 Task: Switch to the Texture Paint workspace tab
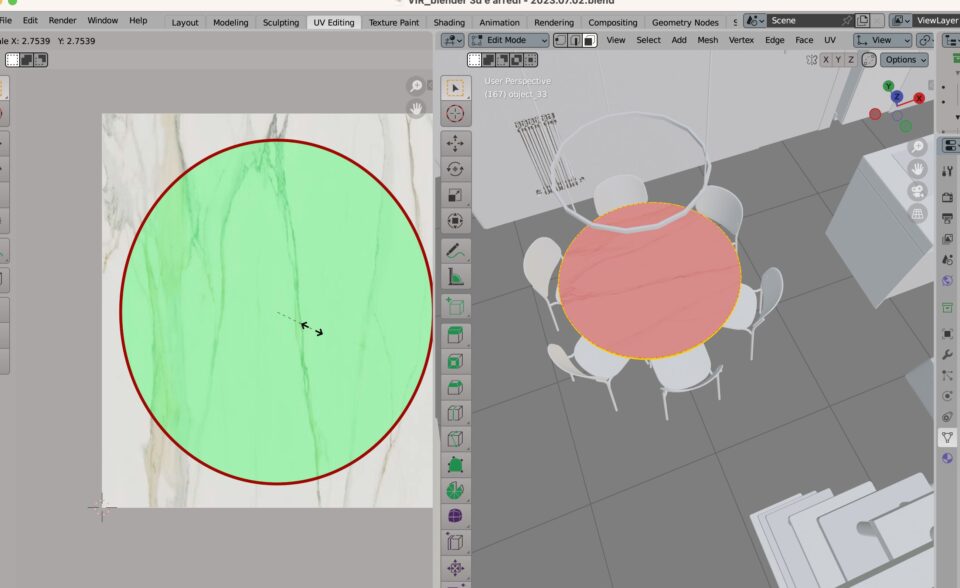[394, 22]
